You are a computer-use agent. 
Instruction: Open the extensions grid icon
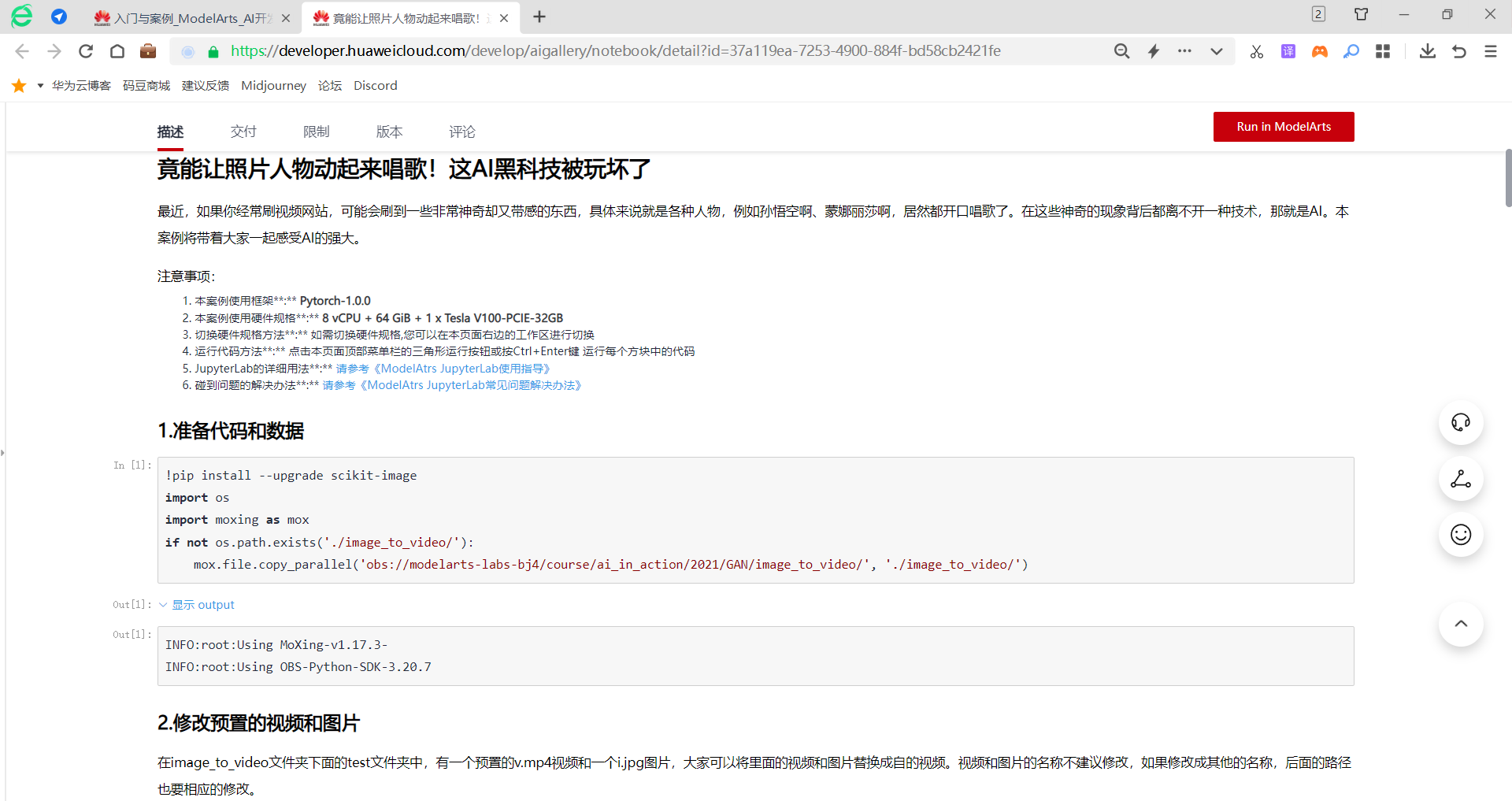pos(1383,51)
